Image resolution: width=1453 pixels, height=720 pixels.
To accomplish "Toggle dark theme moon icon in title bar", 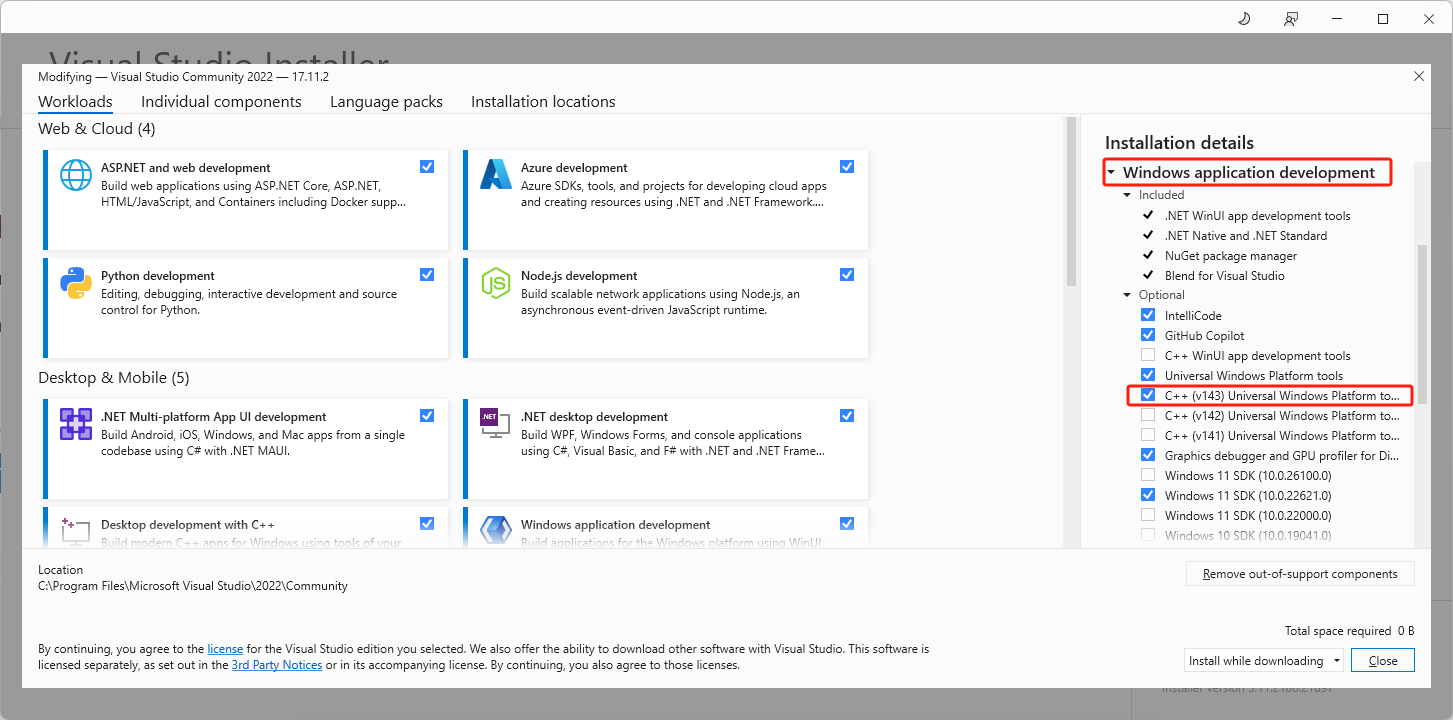I will (1244, 18).
